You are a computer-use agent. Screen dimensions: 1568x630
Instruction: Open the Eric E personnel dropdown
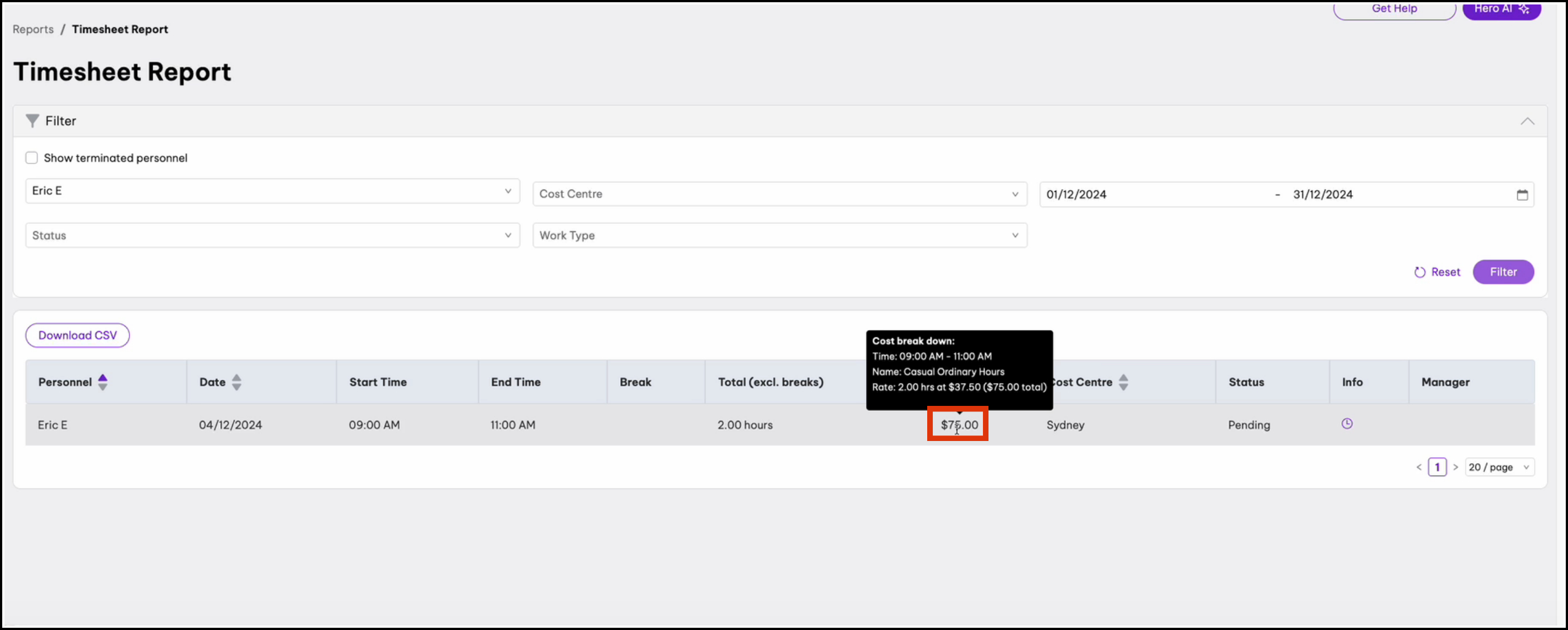(x=272, y=191)
